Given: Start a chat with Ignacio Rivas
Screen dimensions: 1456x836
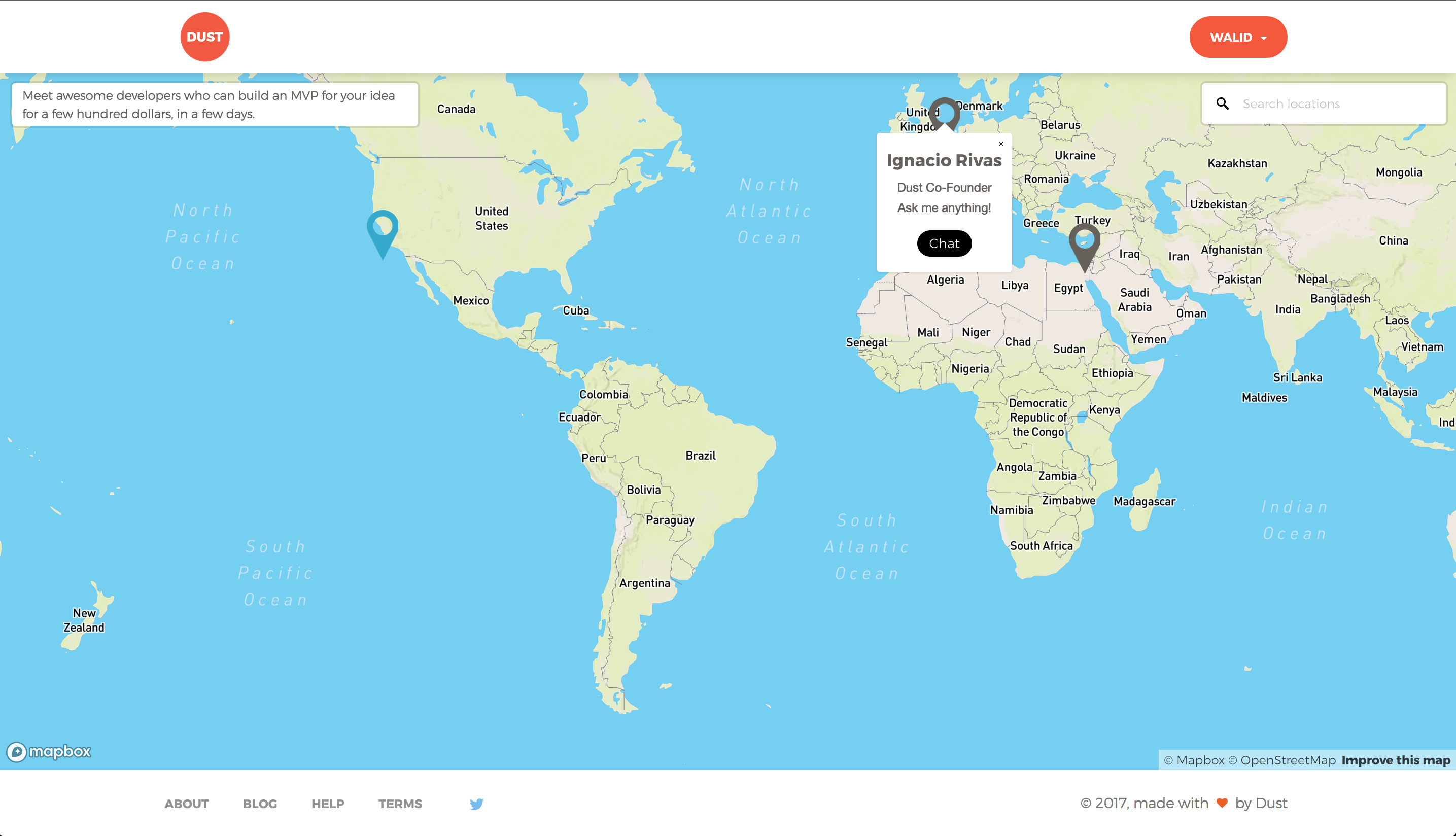Looking at the screenshot, I should (944, 243).
